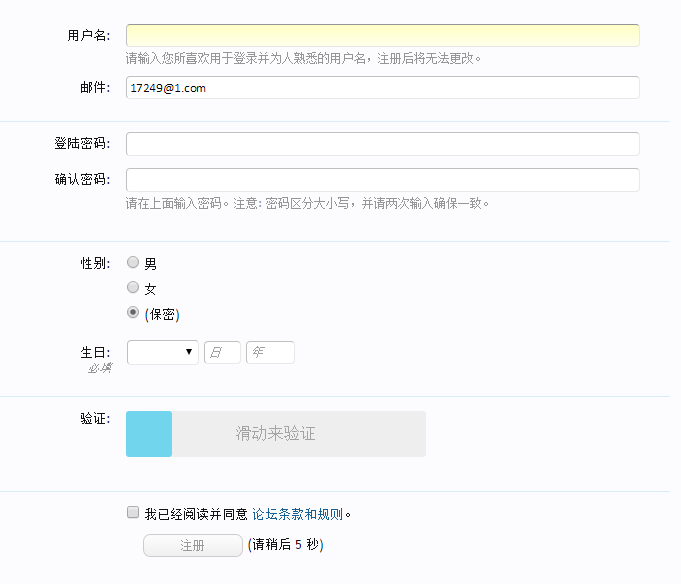The height and width of the screenshot is (584, 681).
Task: Select the 男 gender radio button
Action: [133, 263]
